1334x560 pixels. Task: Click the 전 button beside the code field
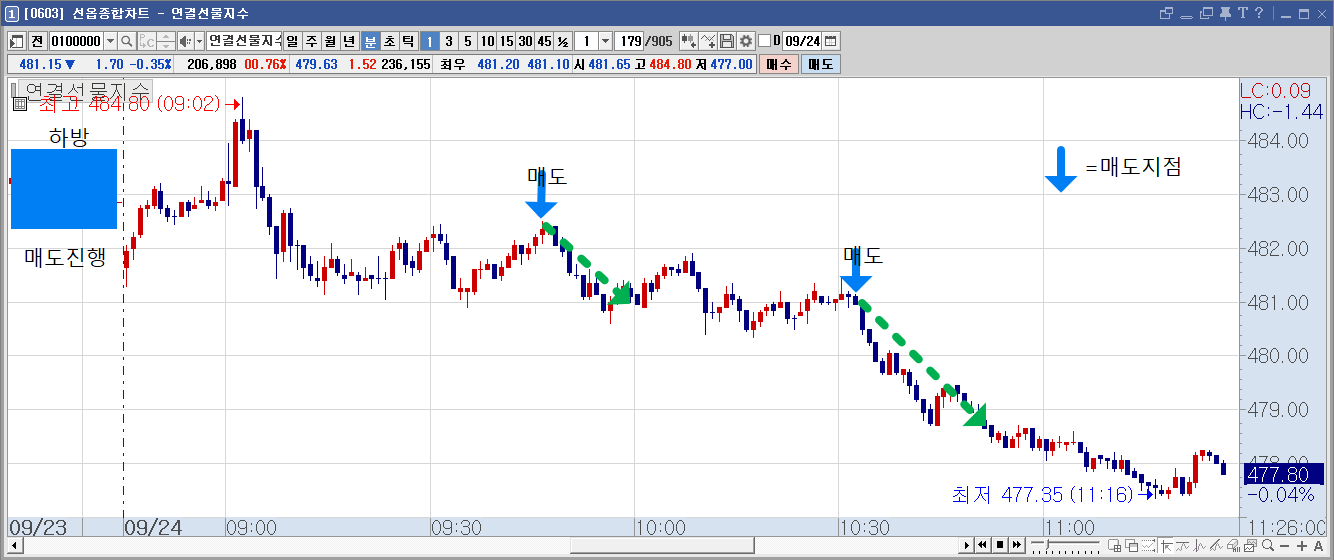(37, 41)
